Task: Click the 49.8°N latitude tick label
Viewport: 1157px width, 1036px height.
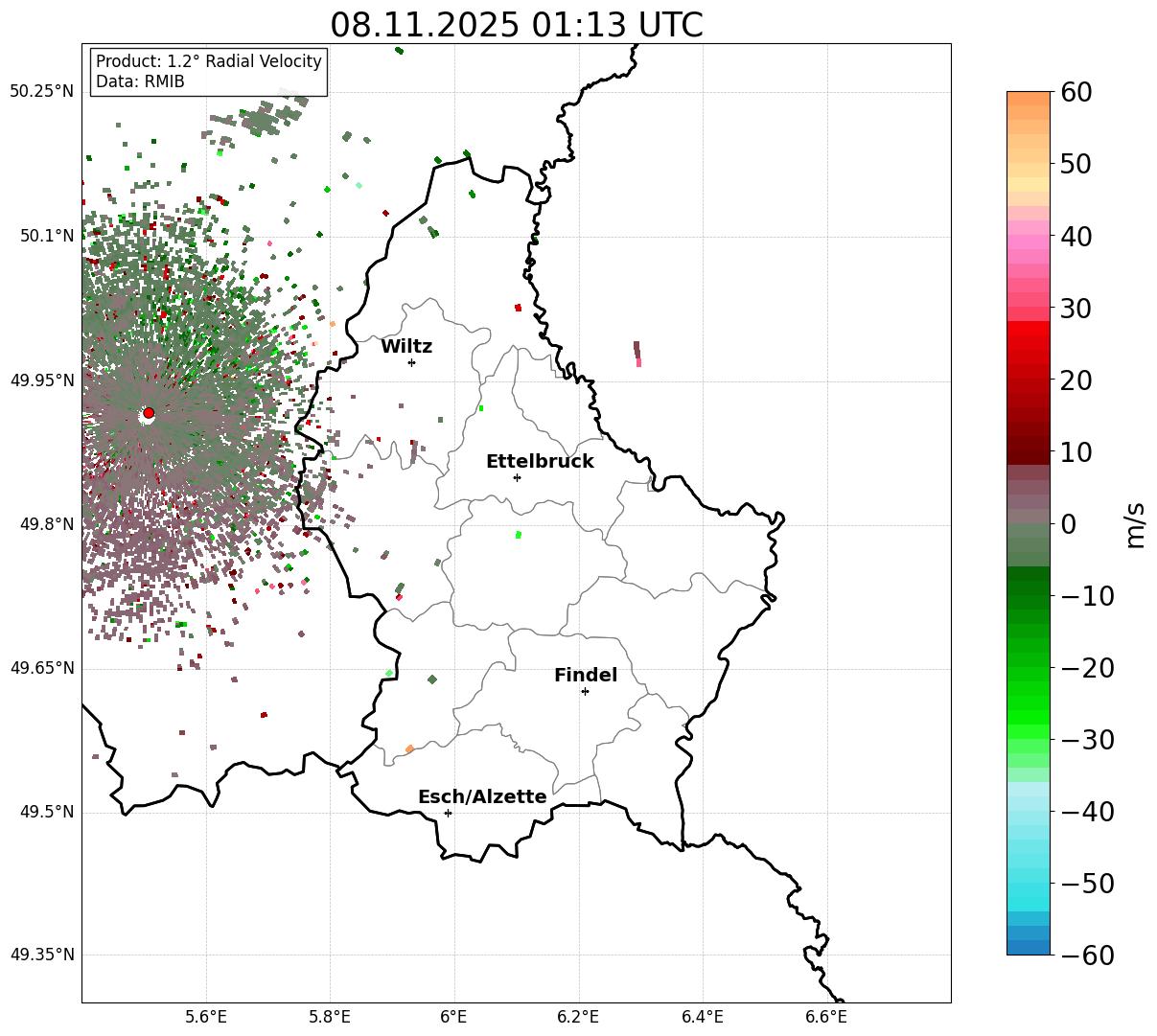Action: (x=46, y=524)
